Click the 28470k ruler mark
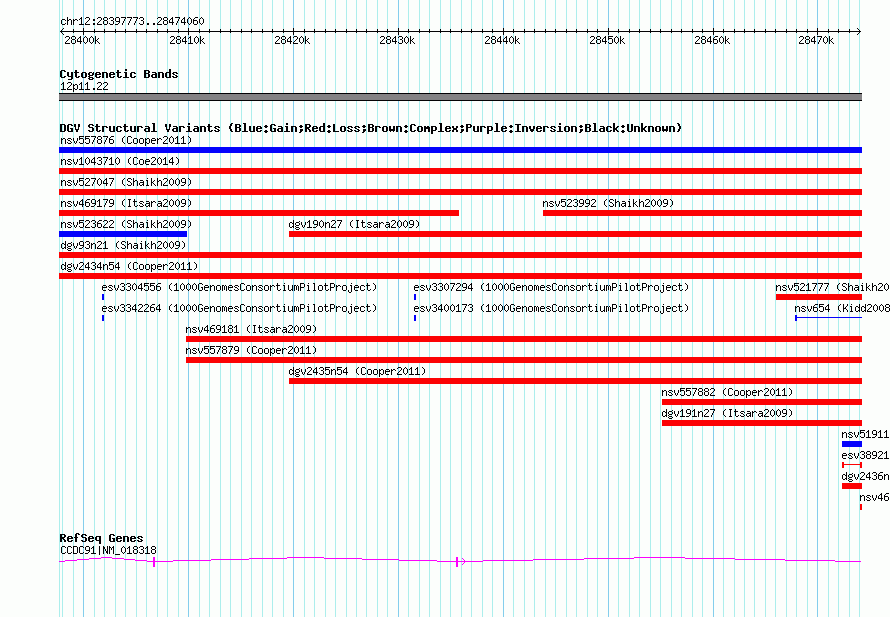 816,40
